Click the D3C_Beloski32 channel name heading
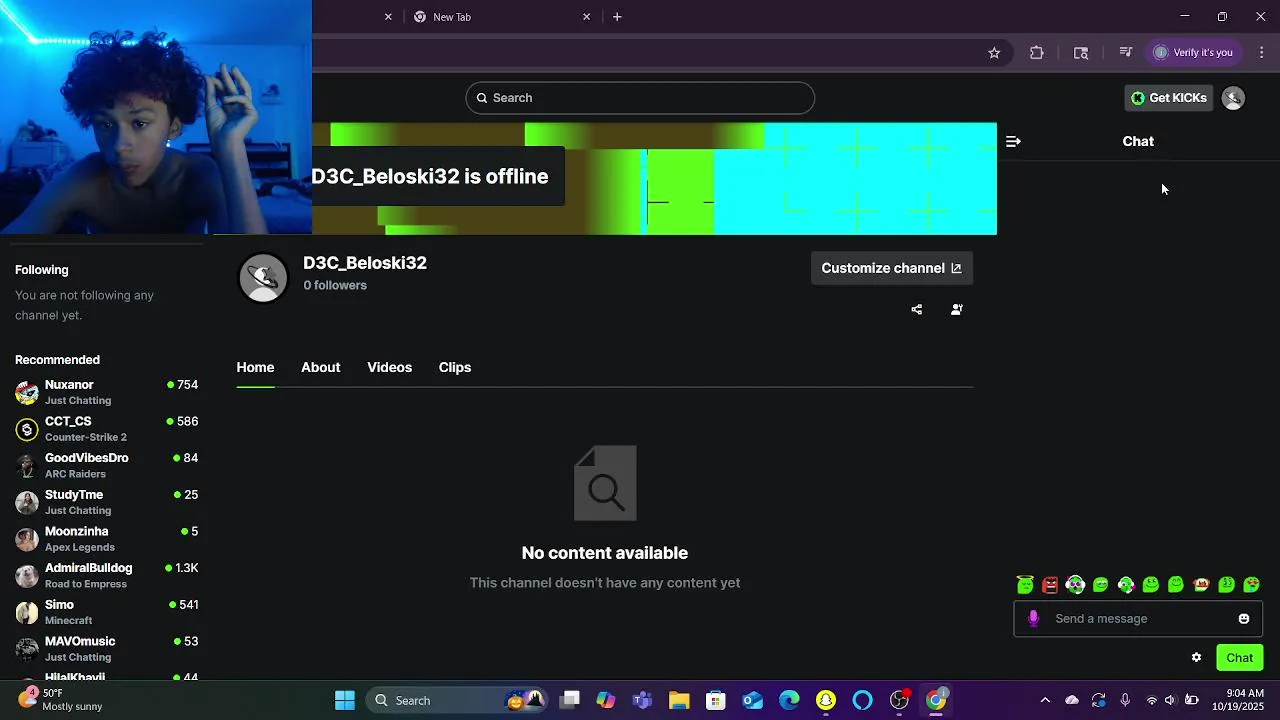 click(365, 263)
